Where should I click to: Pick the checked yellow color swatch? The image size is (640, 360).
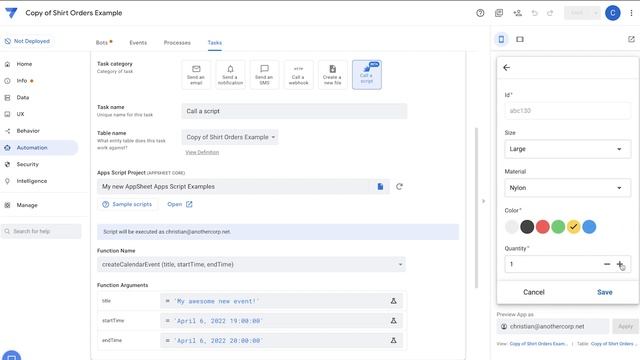[x=573, y=227]
